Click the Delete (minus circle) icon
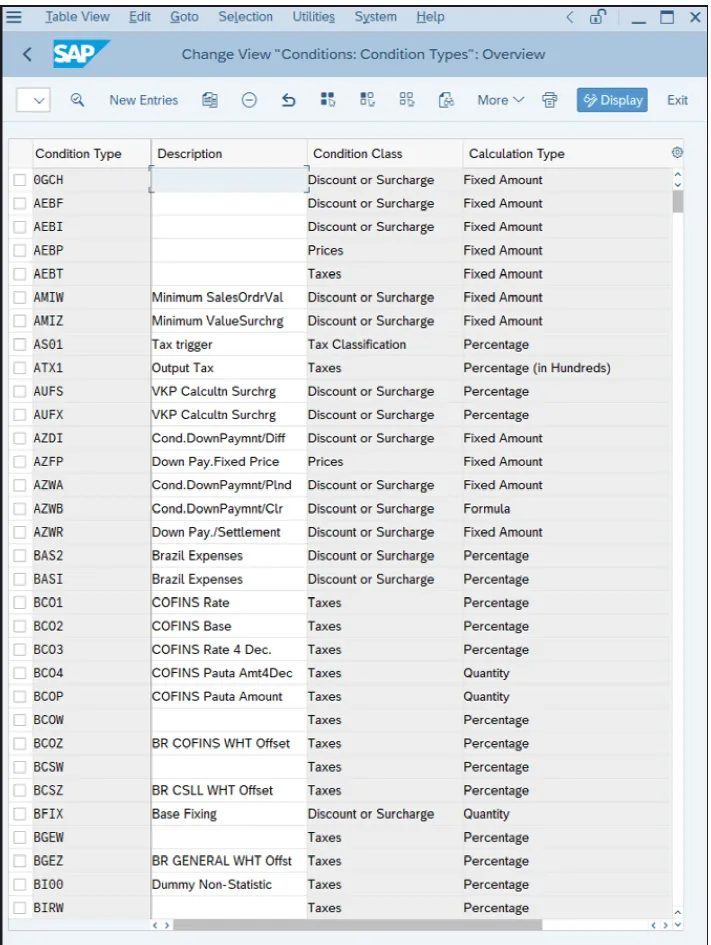The width and height of the screenshot is (711, 945). pos(249,100)
